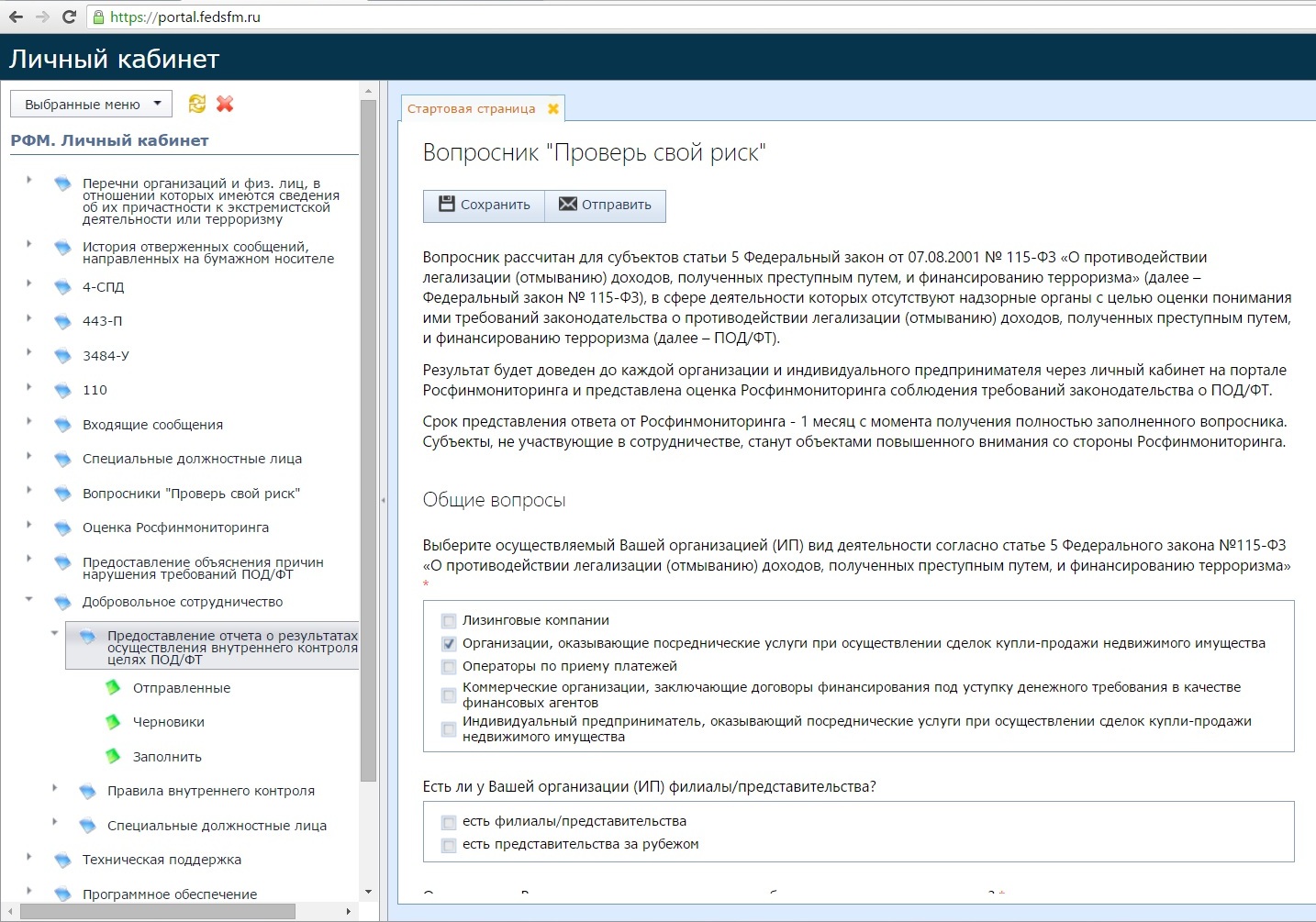The image size is (1316, 922).
Task: Click icon beside История отверженных сообщений
Action: point(62,248)
